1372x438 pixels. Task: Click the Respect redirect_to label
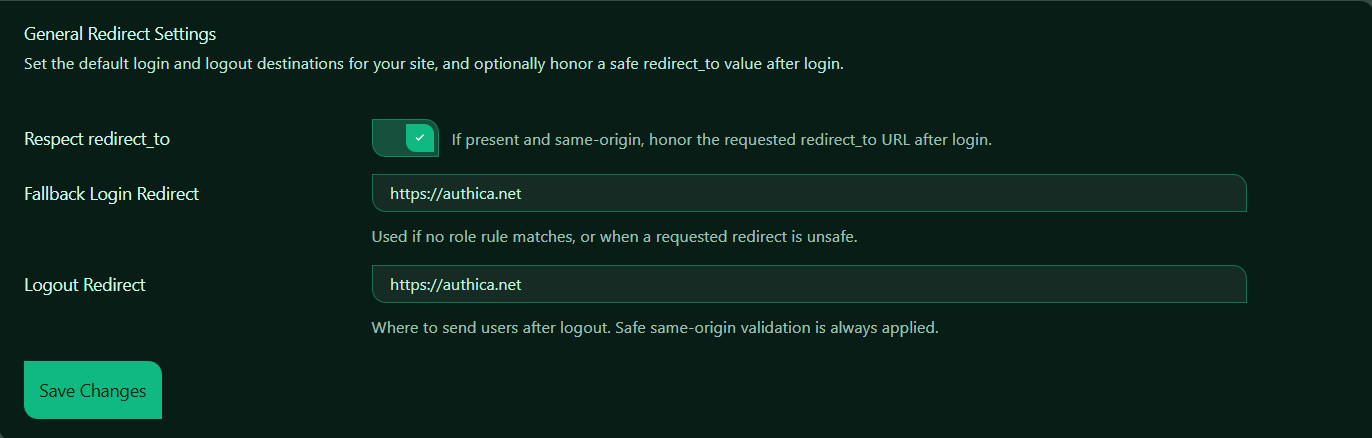point(97,139)
